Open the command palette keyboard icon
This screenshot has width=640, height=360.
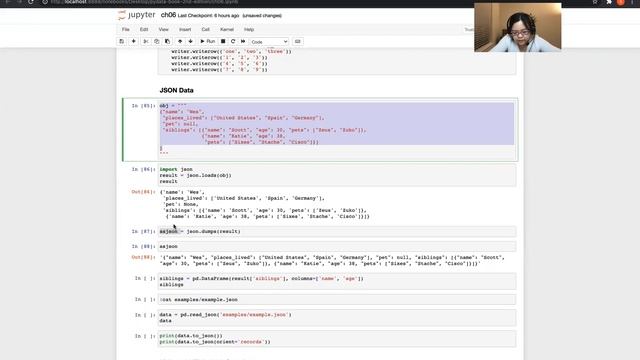[298, 42]
